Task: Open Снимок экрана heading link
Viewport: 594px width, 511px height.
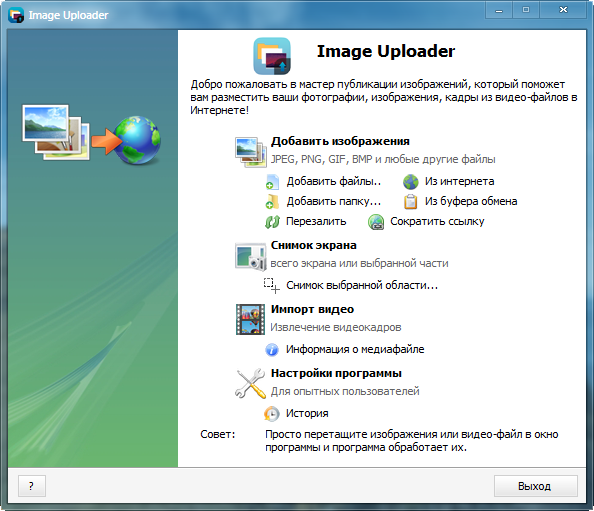Action: [314, 245]
